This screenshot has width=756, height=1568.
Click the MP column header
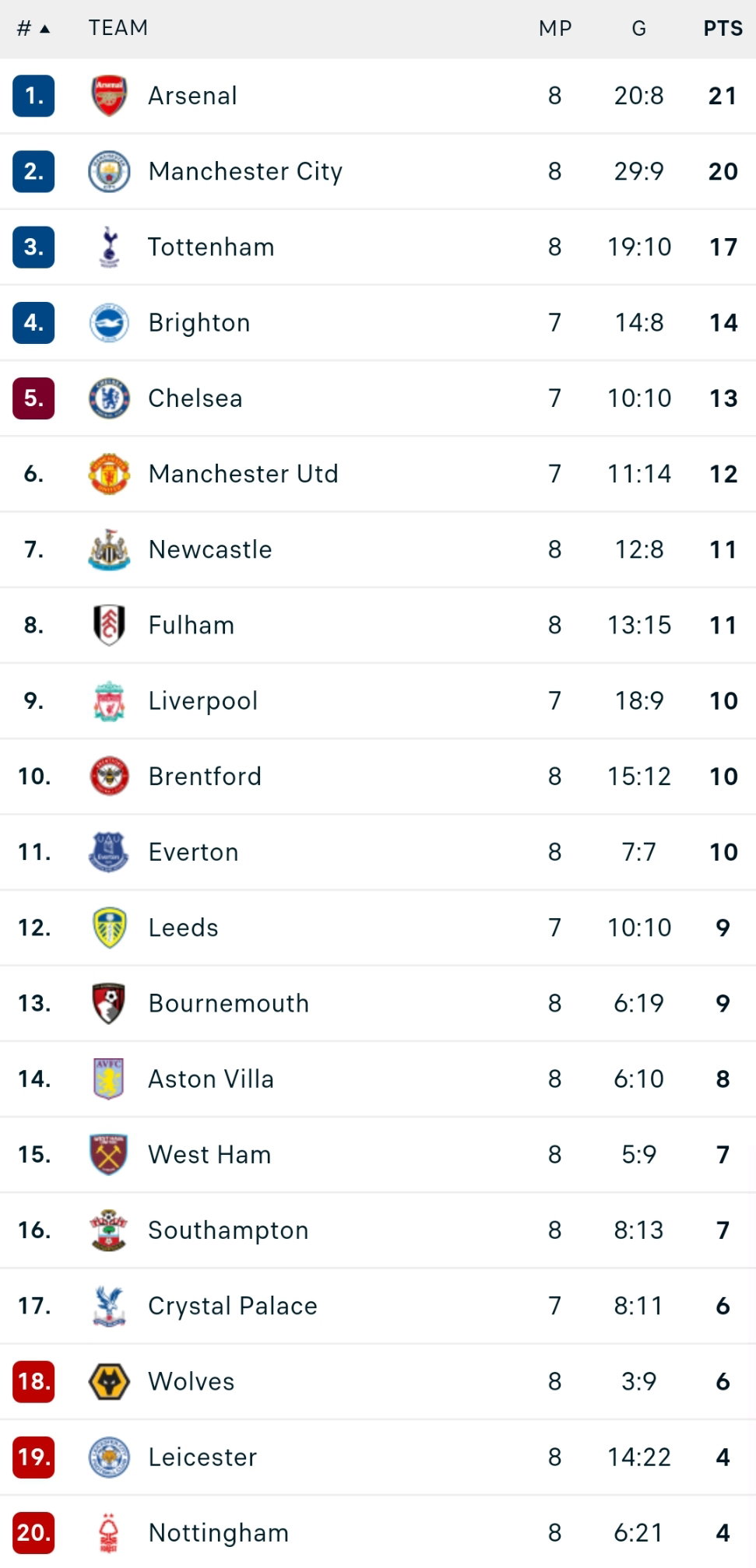(x=555, y=29)
